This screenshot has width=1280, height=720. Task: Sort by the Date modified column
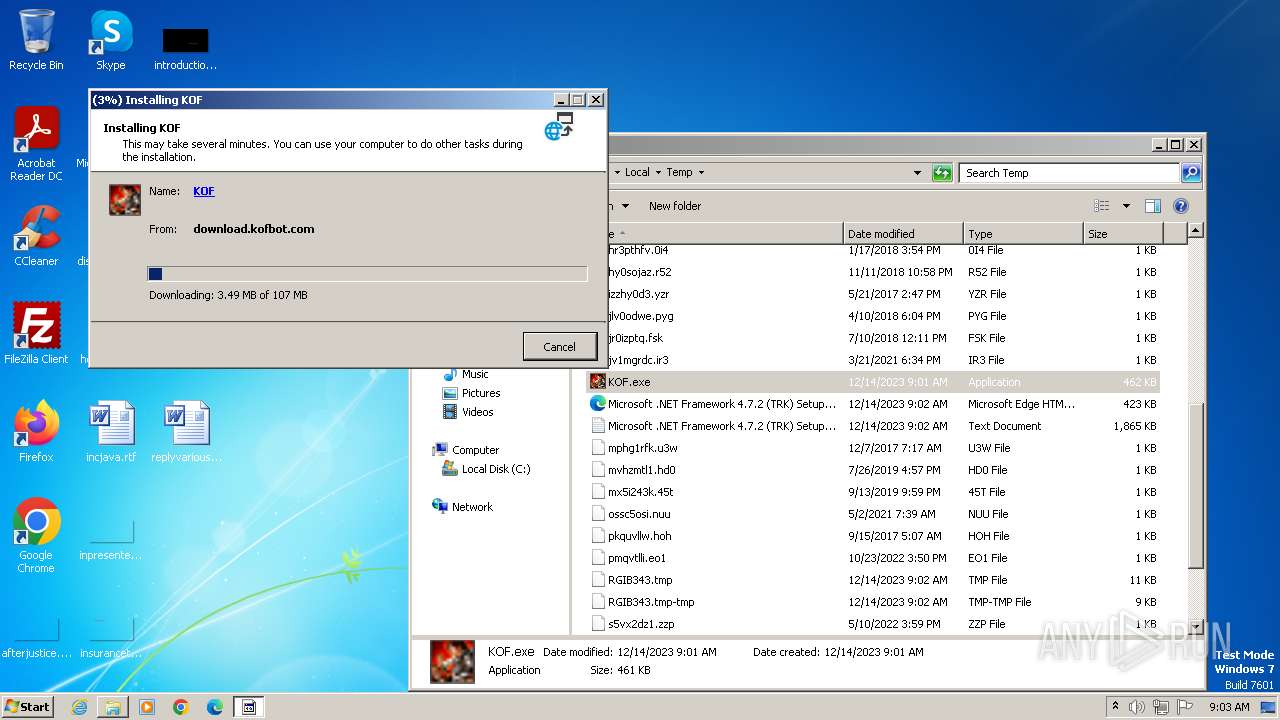903,234
